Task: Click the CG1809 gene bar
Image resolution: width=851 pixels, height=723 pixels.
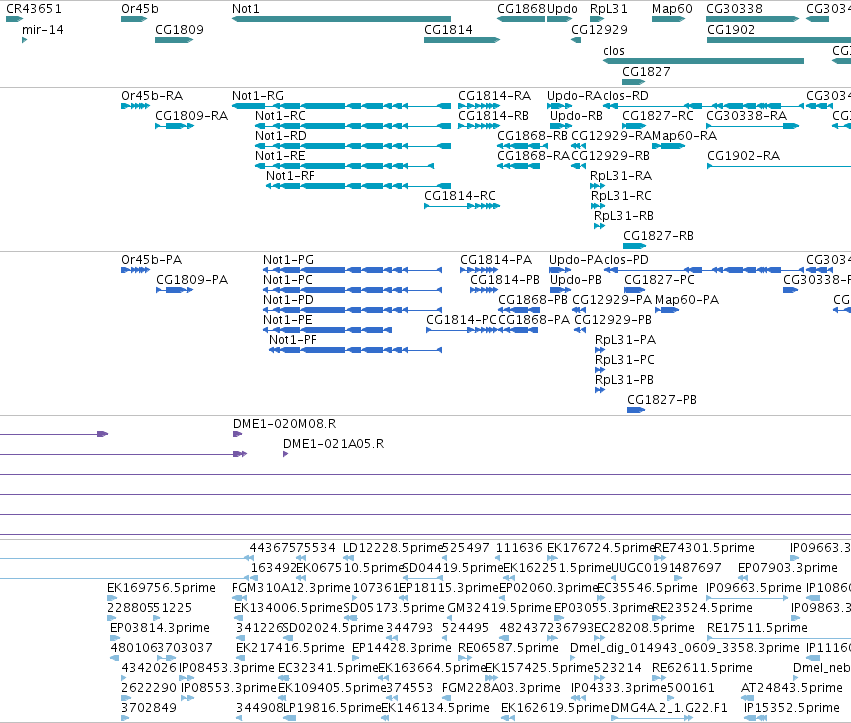Action: coord(174,40)
